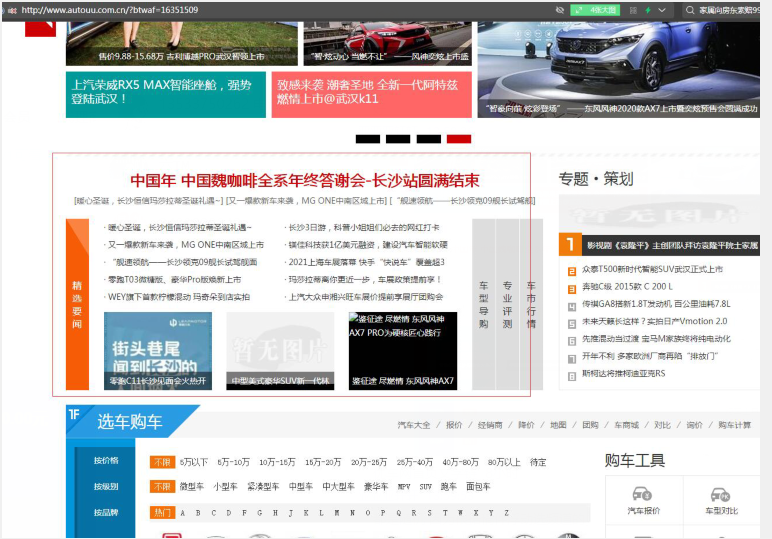772x539 pixels.
Task: Select price range 5万以下
Action: [x=193, y=462]
